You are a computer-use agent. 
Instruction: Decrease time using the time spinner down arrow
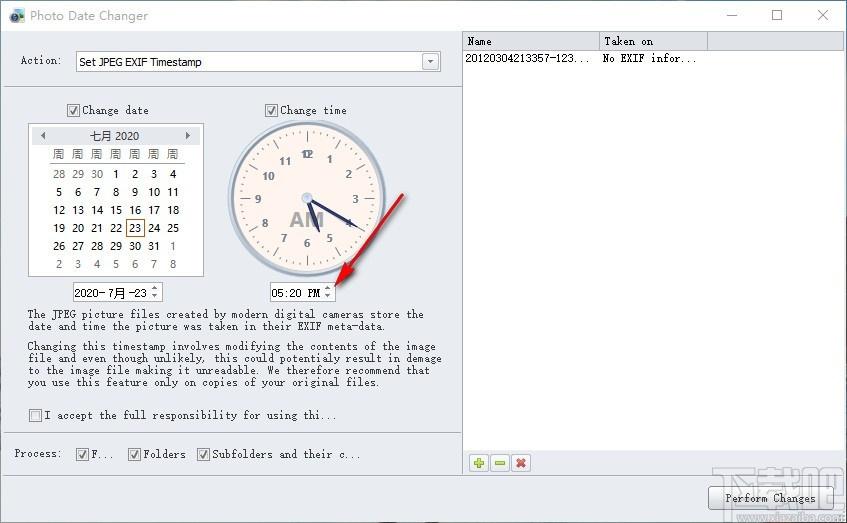(327, 296)
